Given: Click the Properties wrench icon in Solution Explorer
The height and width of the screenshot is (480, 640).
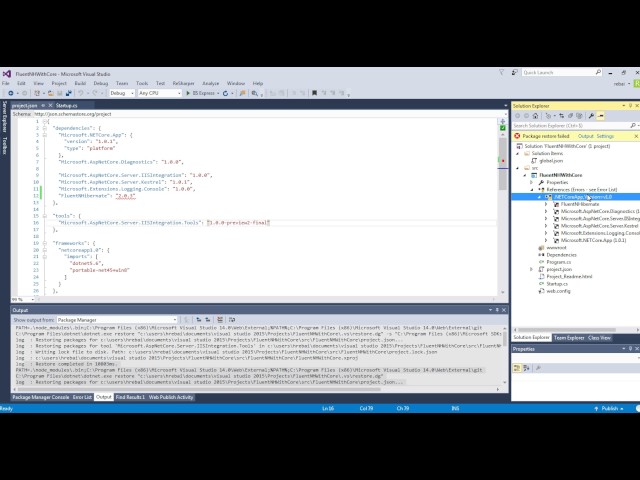Looking at the screenshot, I should point(591,116).
